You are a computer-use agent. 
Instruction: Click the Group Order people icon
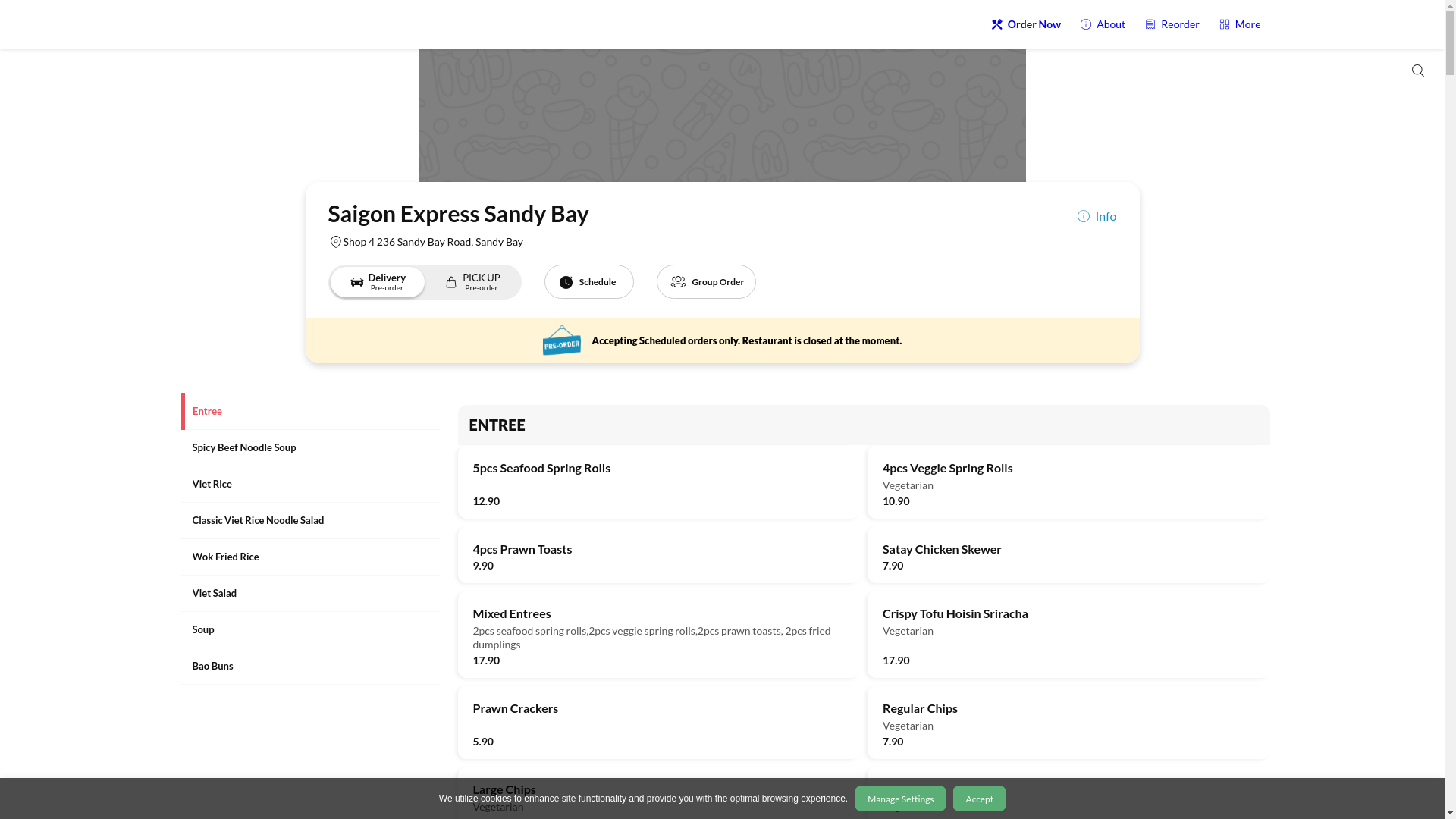click(x=678, y=282)
